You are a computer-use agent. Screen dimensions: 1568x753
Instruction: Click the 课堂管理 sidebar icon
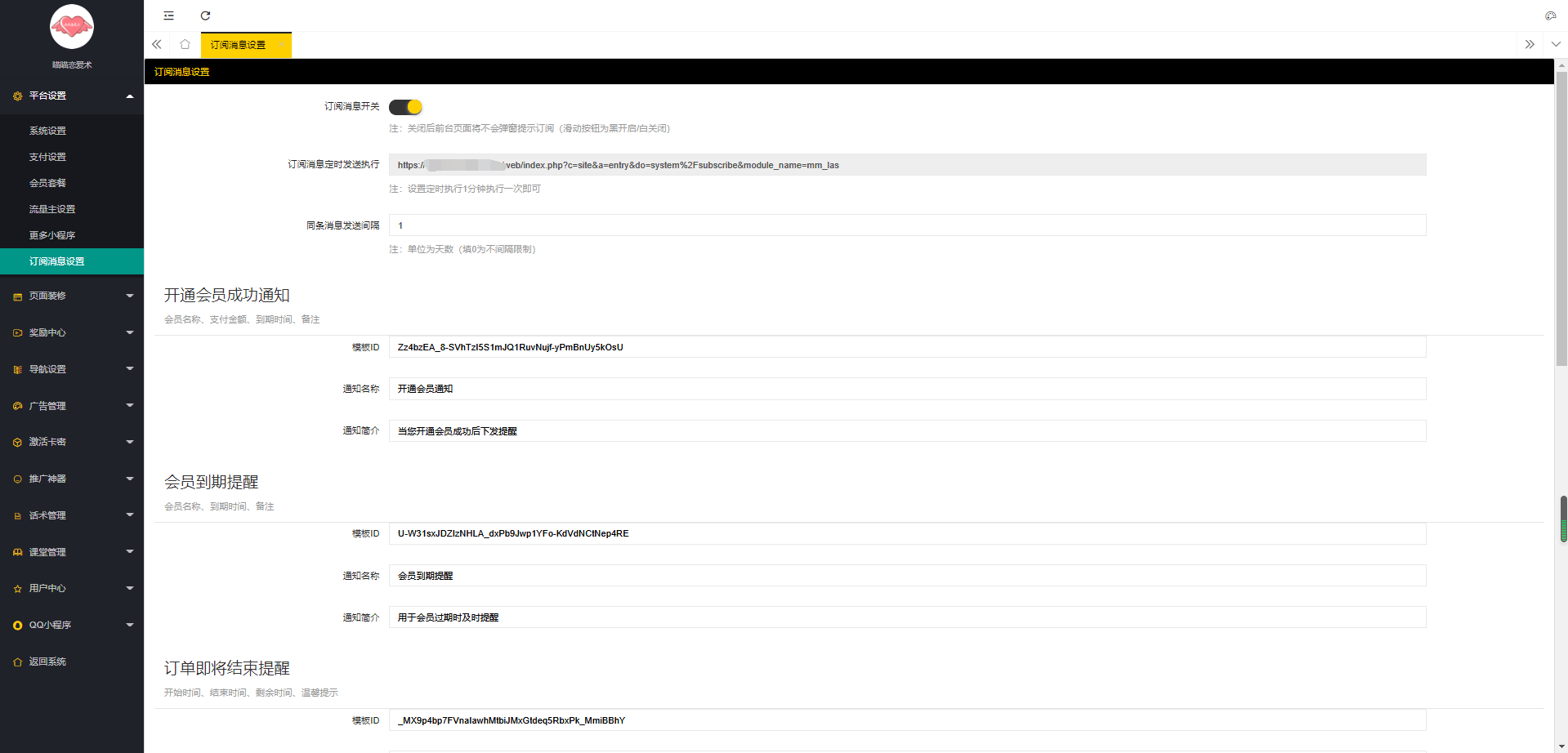[x=17, y=552]
